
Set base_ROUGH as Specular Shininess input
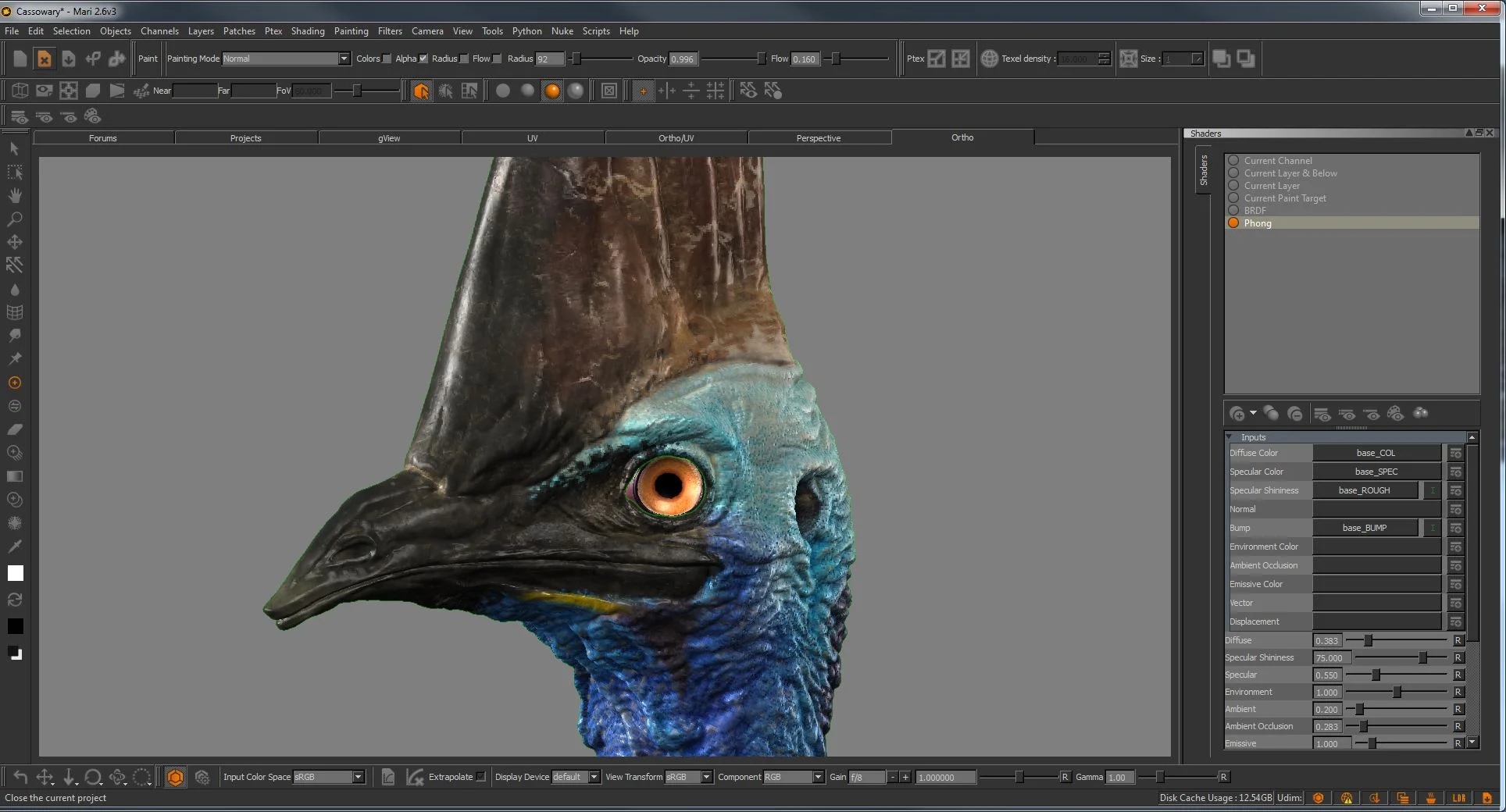tap(1365, 490)
